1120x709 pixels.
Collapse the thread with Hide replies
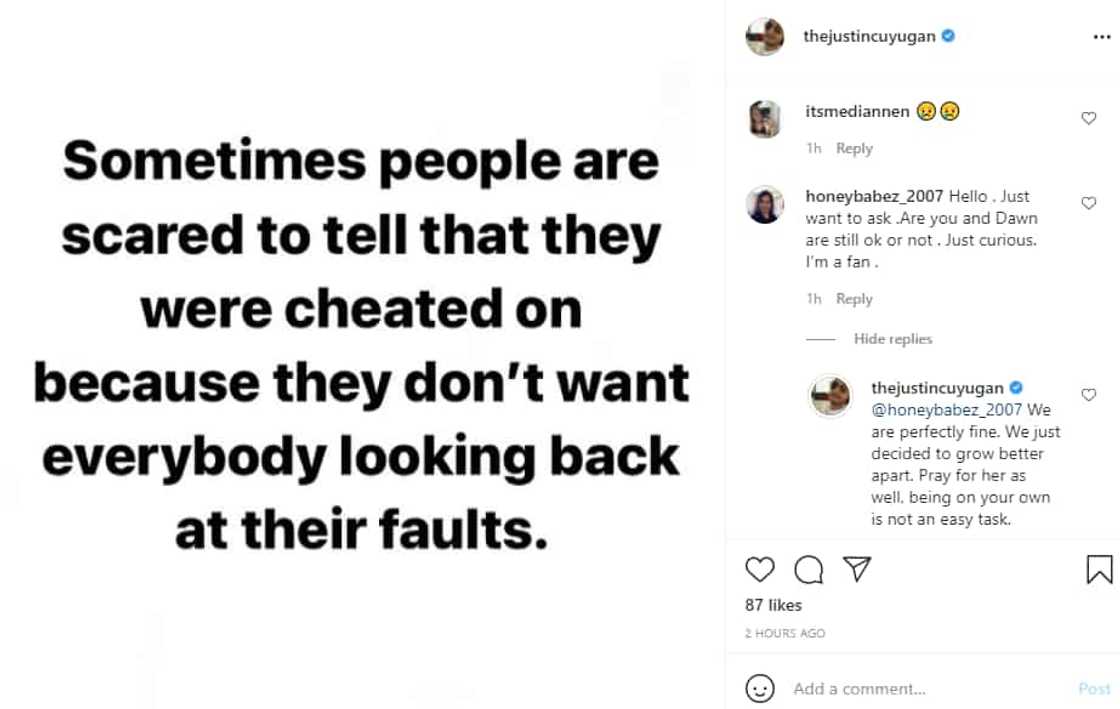tap(892, 339)
